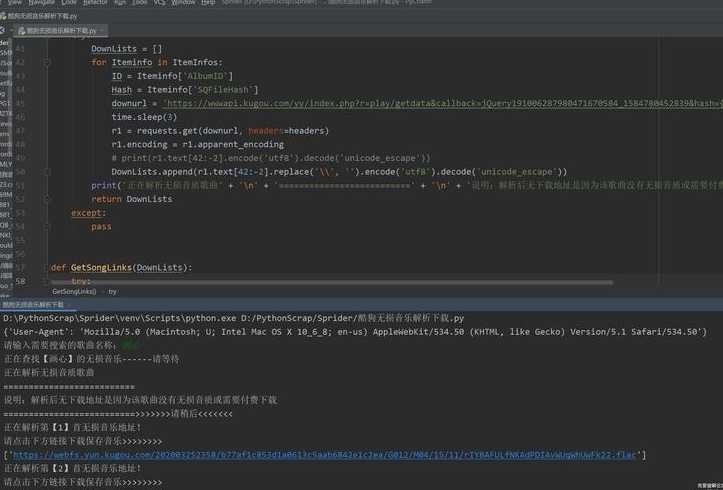Open the Navigate menu
The width and height of the screenshot is (723, 490).
pos(41,2)
